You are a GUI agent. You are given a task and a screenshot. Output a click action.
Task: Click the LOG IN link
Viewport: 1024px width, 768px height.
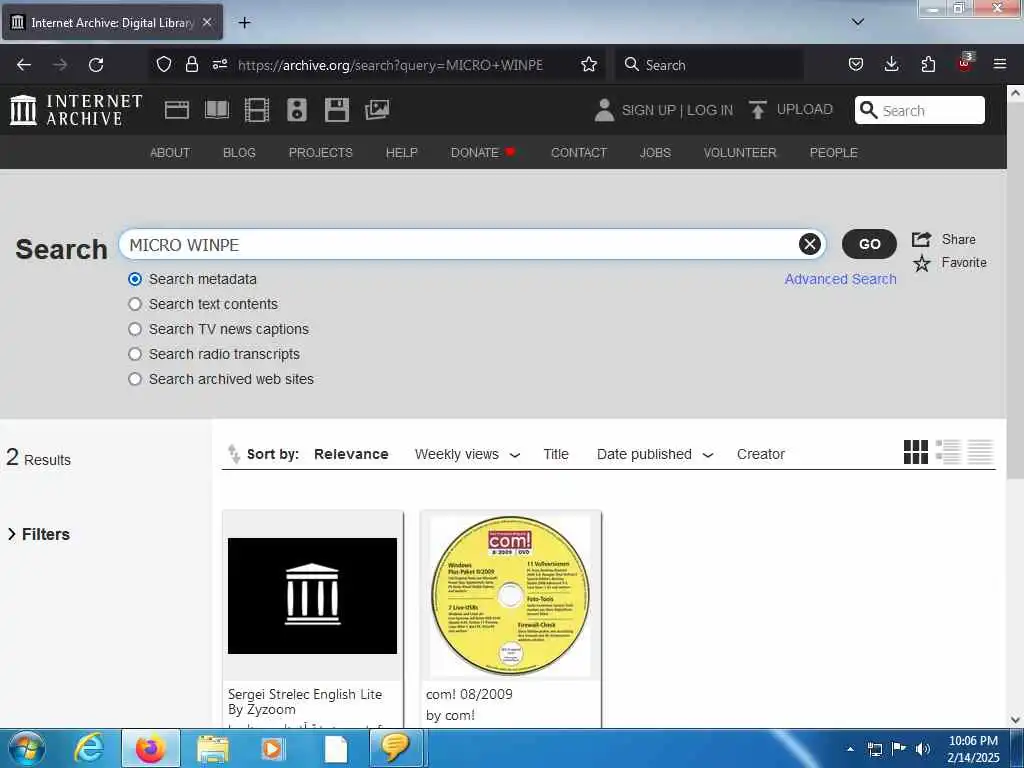click(710, 110)
